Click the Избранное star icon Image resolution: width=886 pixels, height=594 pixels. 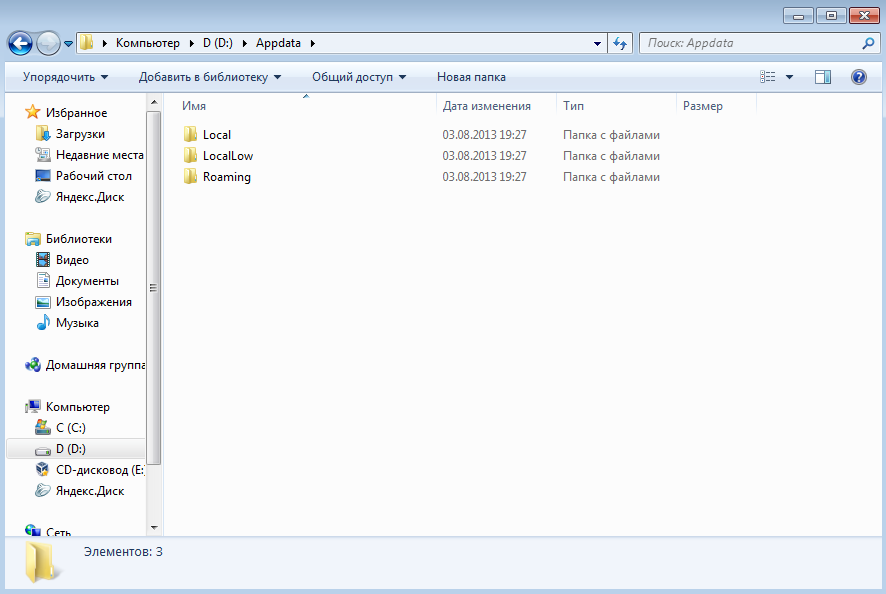[x=33, y=112]
